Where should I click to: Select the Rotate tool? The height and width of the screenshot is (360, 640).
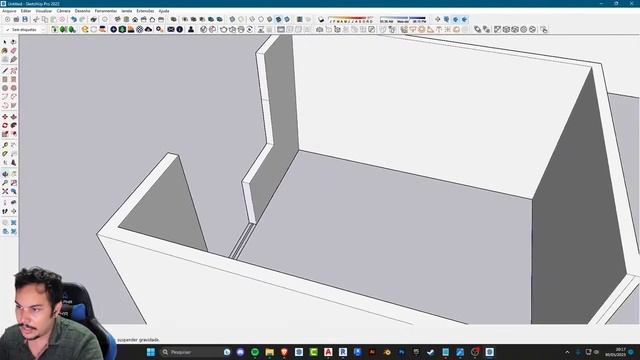coord(5,125)
